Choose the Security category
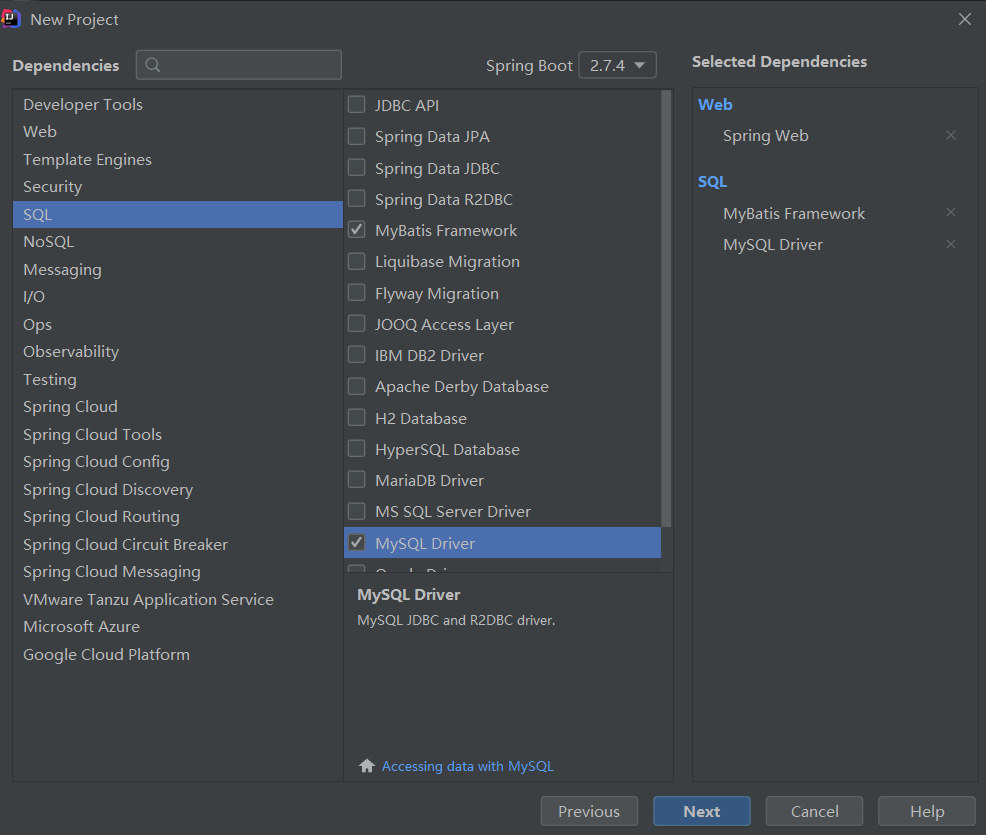 [x=177, y=187]
